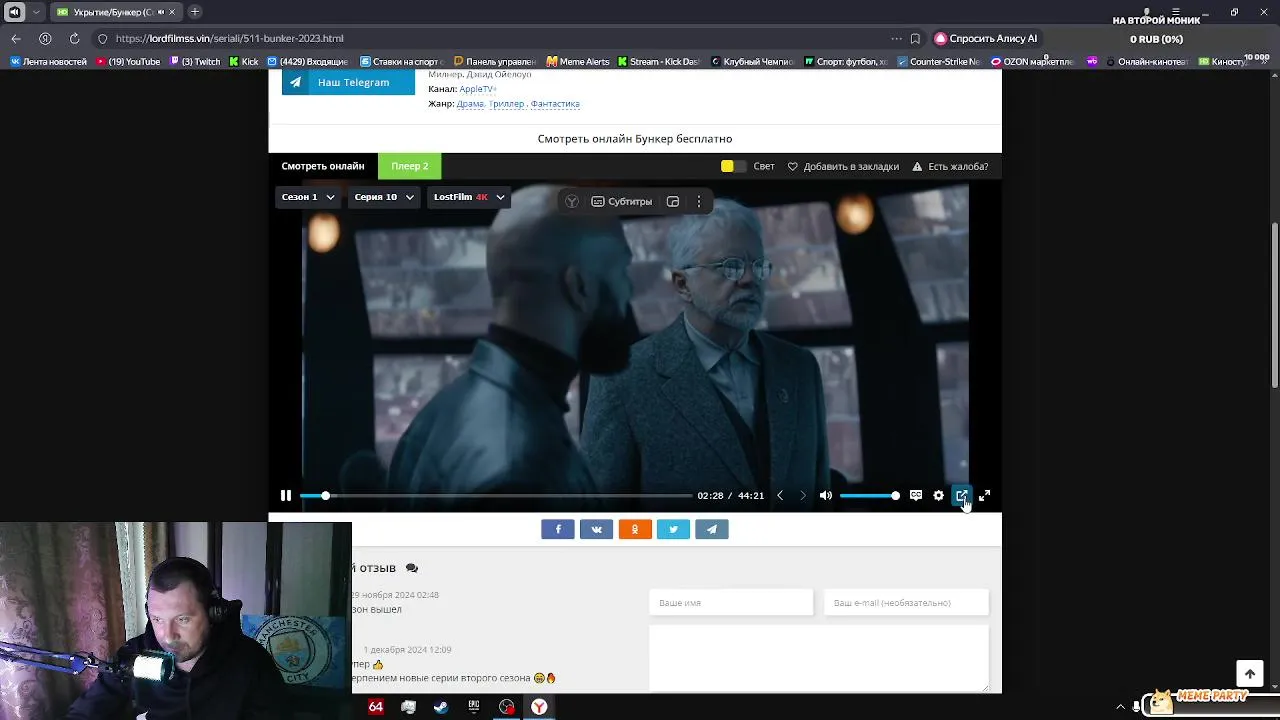This screenshot has width=1280, height=720.
Task: Click Добавить в закладки
Action: pos(843,166)
